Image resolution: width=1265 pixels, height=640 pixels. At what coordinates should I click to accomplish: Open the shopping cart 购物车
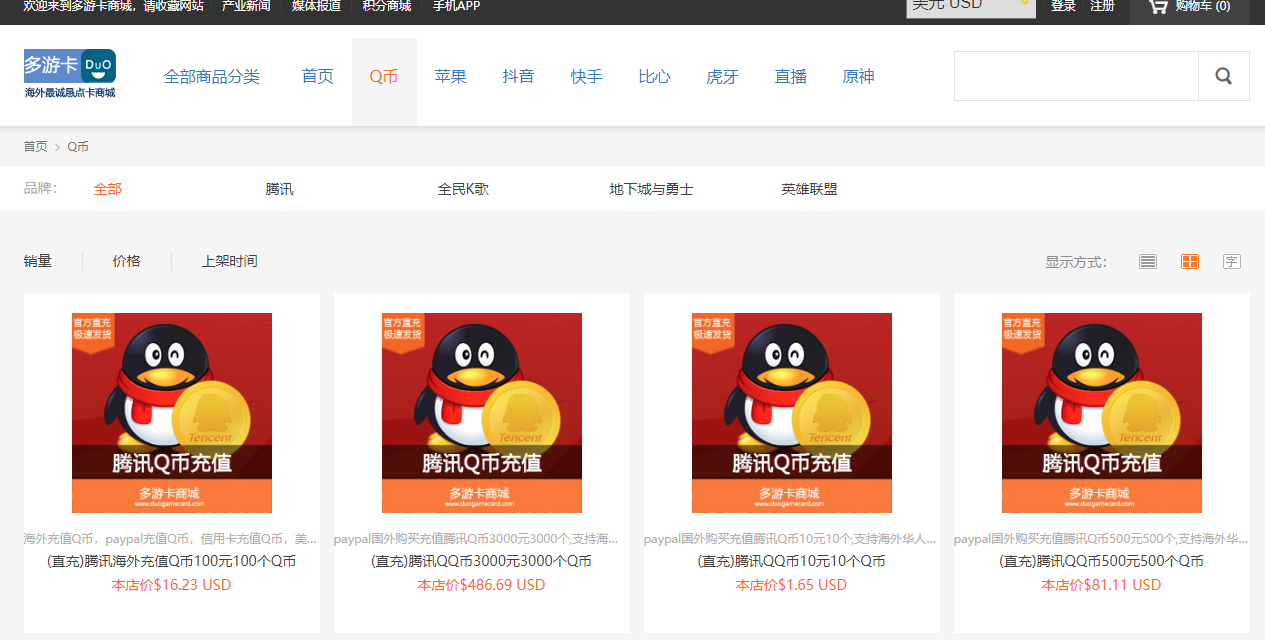pos(1189,6)
